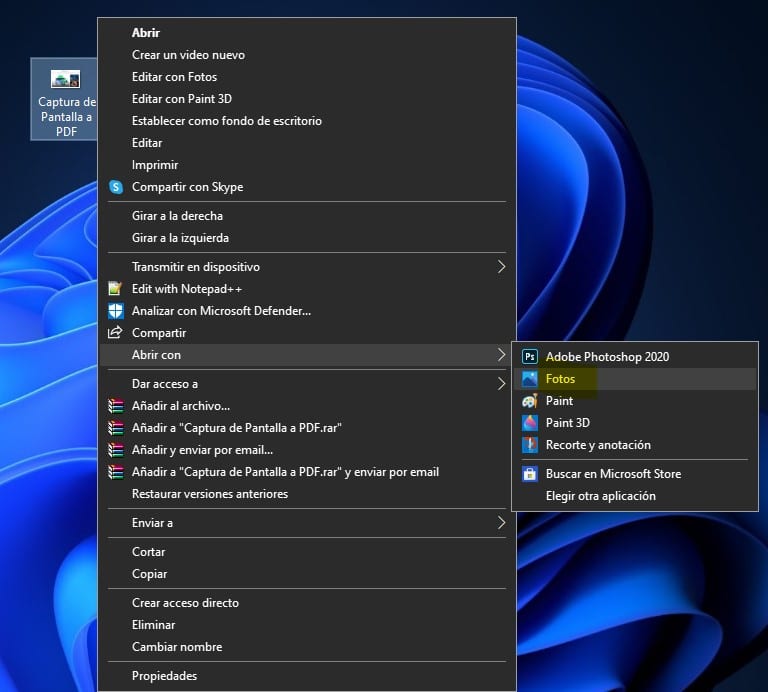Select Crear acceso directo
768x692 pixels.
point(307,603)
